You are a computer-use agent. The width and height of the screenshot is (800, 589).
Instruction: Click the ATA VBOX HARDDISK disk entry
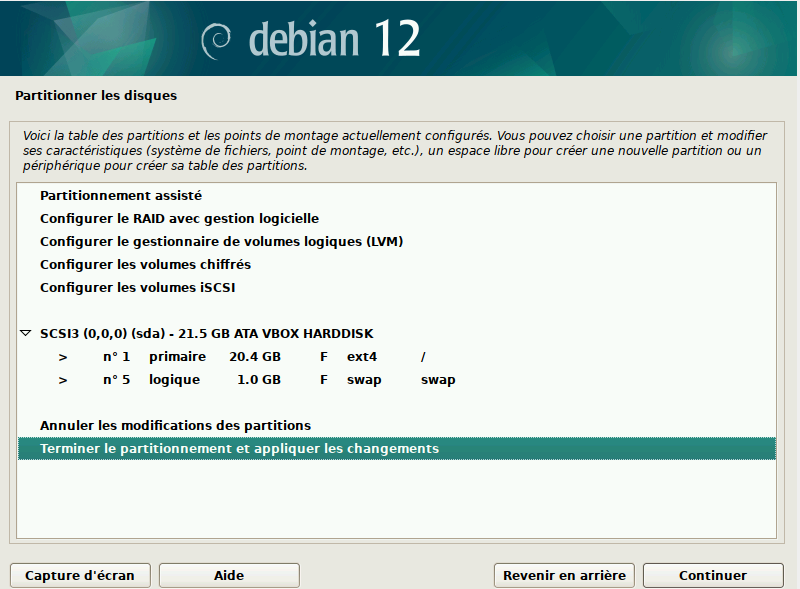click(205, 333)
